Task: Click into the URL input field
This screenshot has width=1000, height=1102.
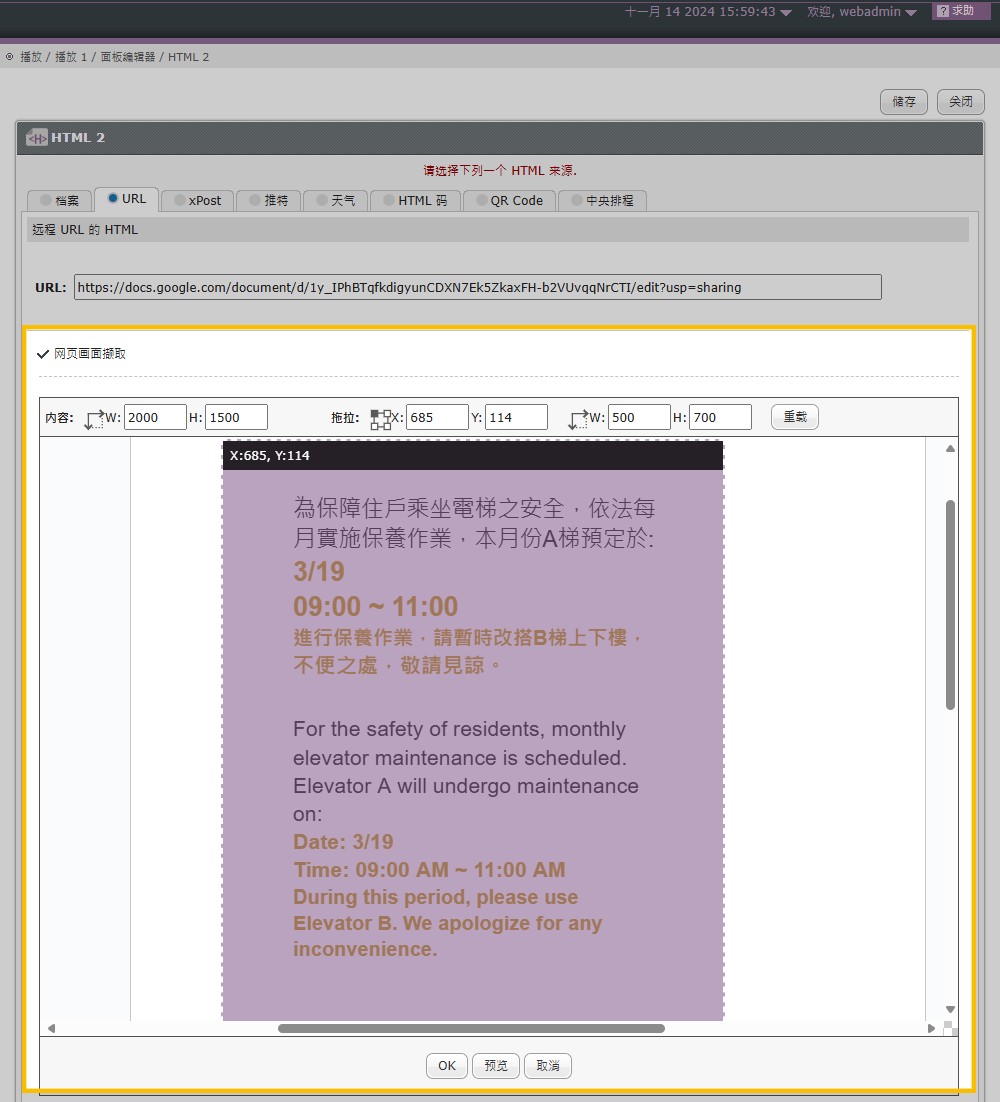Action: 478,287
